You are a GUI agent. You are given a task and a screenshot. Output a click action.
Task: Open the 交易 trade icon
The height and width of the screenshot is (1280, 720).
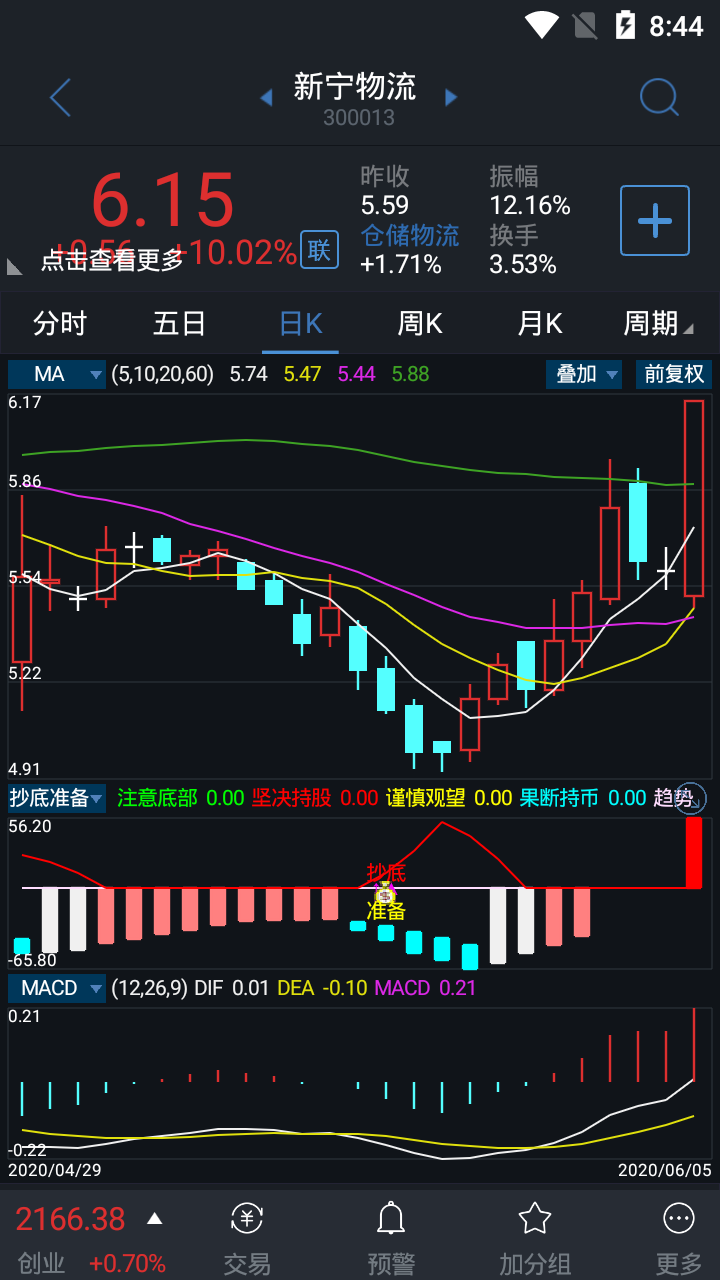tap(247, 1218)
